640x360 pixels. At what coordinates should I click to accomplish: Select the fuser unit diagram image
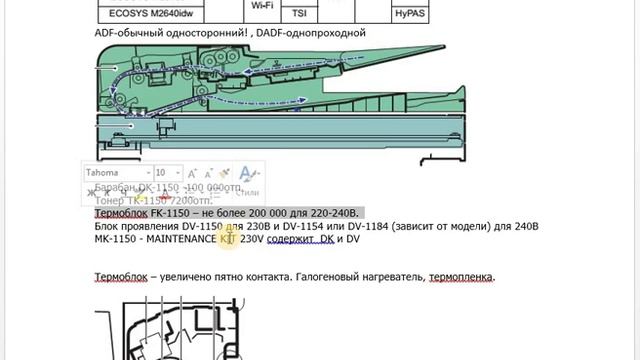pos(170,329)
